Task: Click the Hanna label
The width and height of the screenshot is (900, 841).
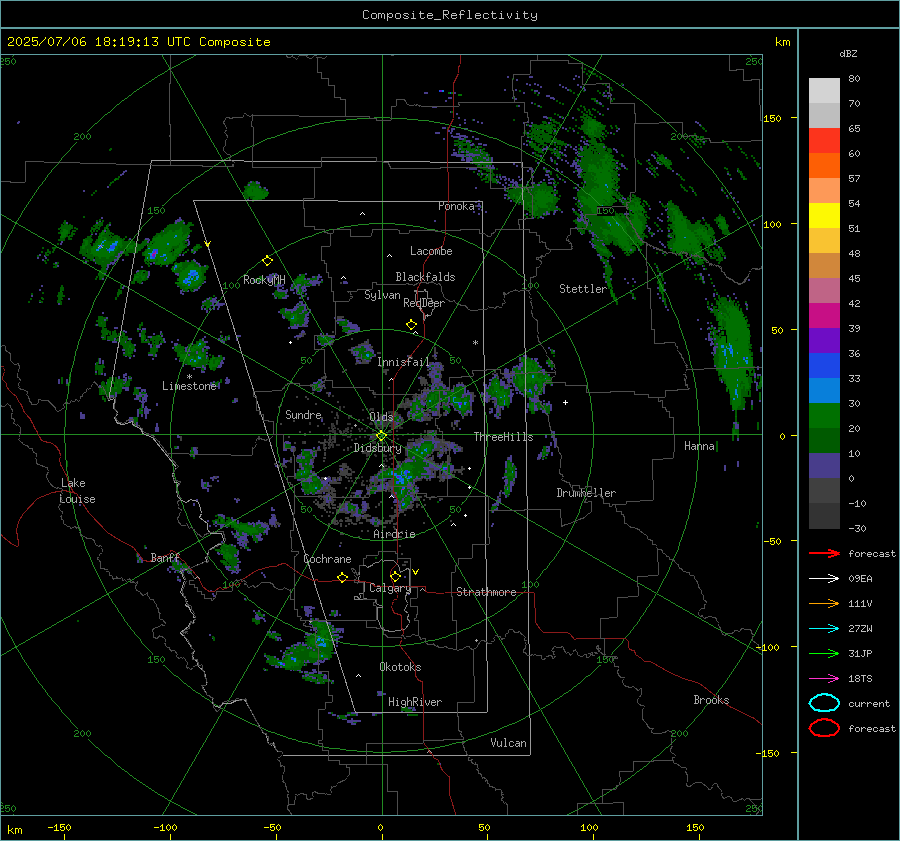Action: point(699,446)
